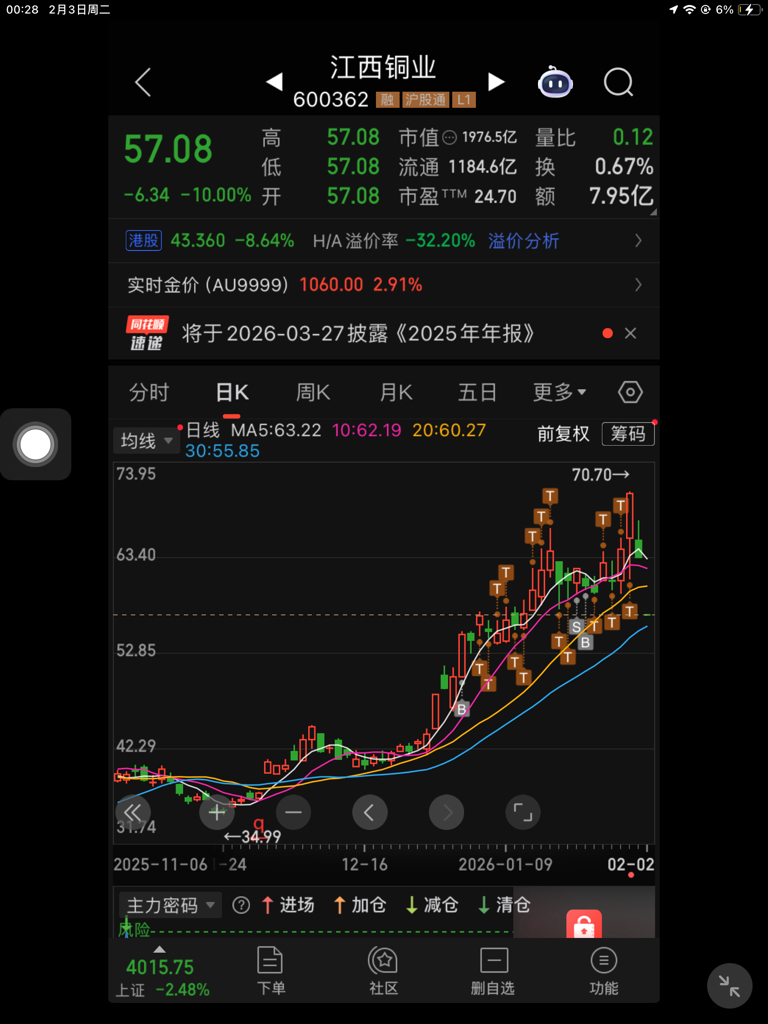
Task: Open the 均线 indicator dropdown
Action: (x=146, y=441)
